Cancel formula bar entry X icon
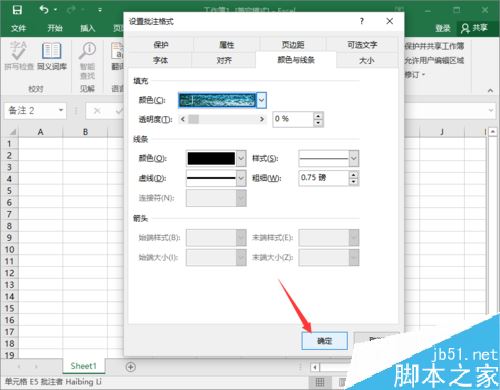 click(x=97, y=111)
